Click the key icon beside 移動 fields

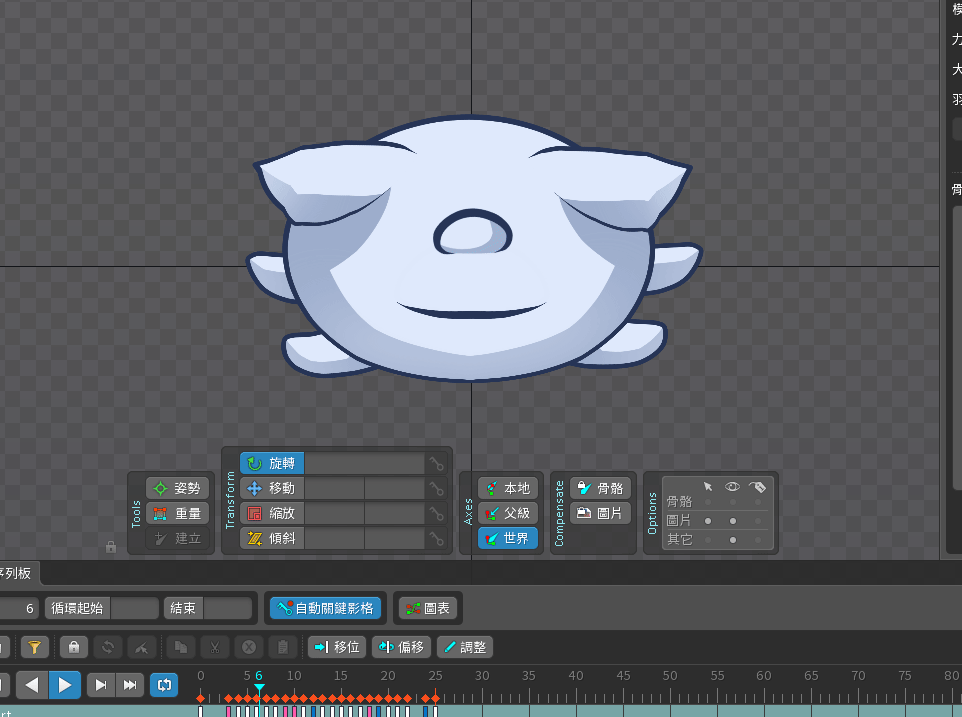click(436, 489)
